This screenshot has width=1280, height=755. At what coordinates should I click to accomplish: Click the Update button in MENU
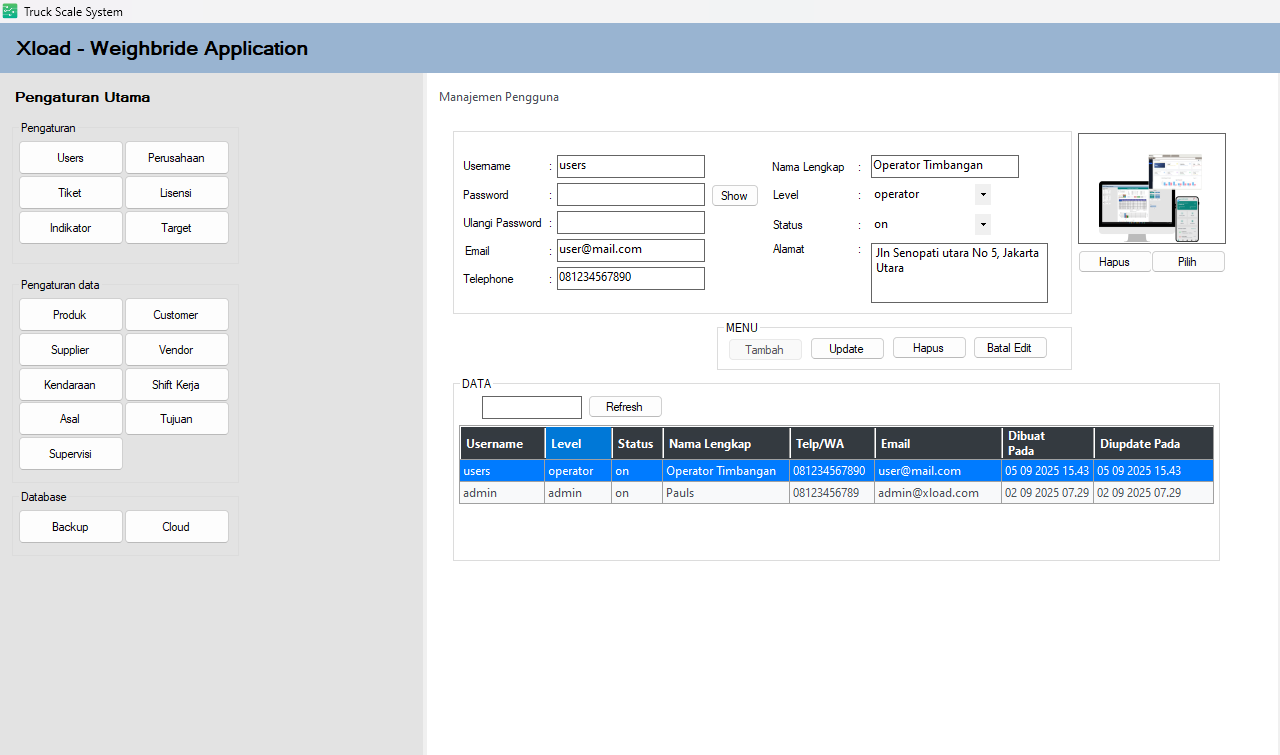click(x=846, y=349)
